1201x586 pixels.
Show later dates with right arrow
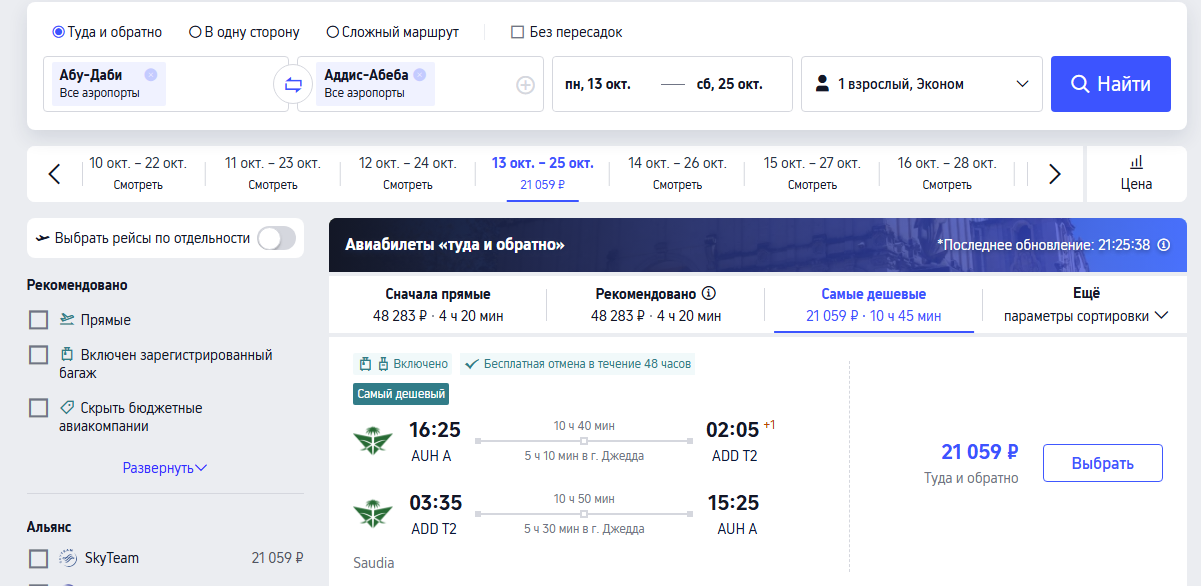pyautogui.click(x=1054, y=174)
